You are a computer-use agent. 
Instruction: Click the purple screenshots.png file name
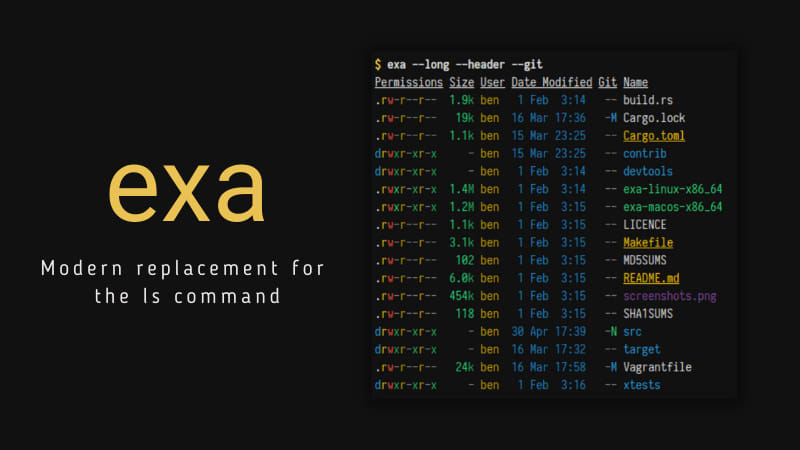pyautogui.click(x=669, y=296)
